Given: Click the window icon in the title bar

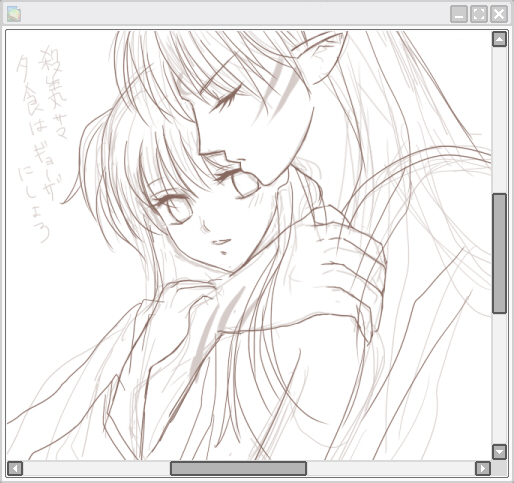Looking at the screenshot, I should 14,14.
